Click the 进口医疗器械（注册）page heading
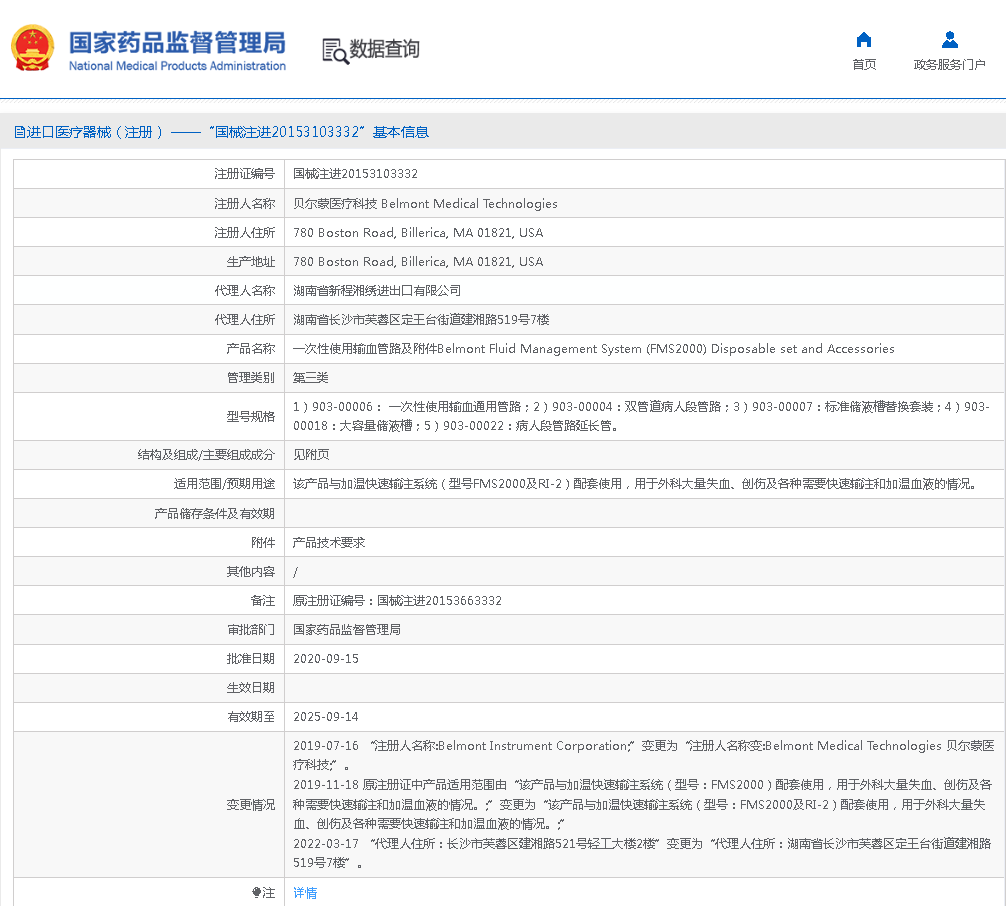1006x906 pixels. [95, 132]
